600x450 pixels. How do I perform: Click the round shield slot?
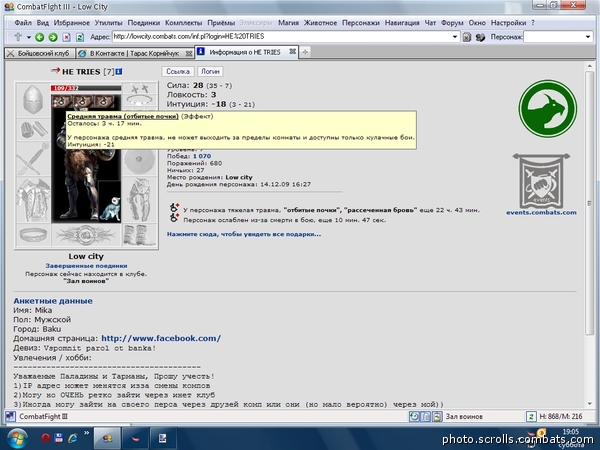(x=139, y=159)
